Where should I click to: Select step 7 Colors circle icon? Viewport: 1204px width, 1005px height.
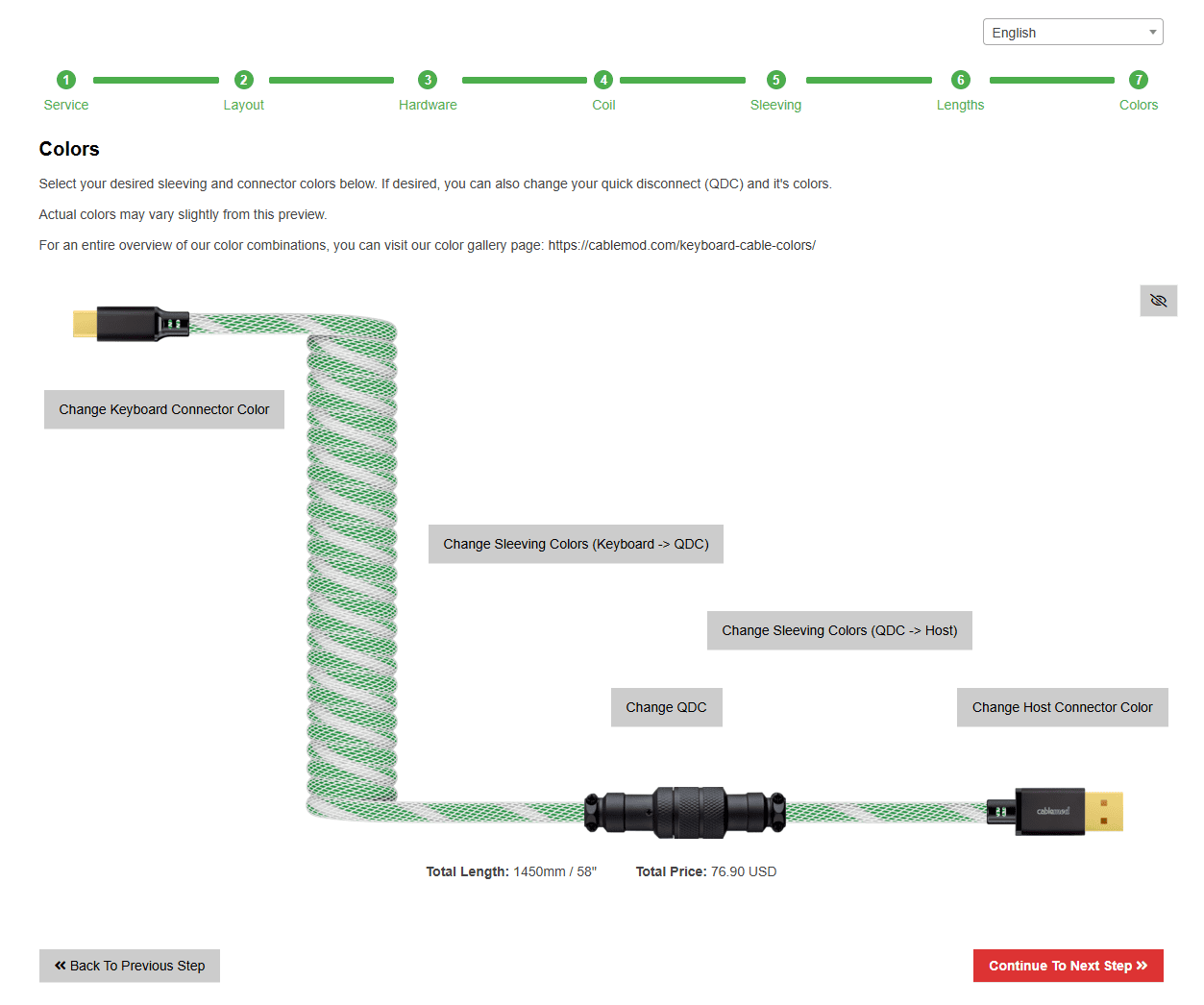(x=1139, y=80)
